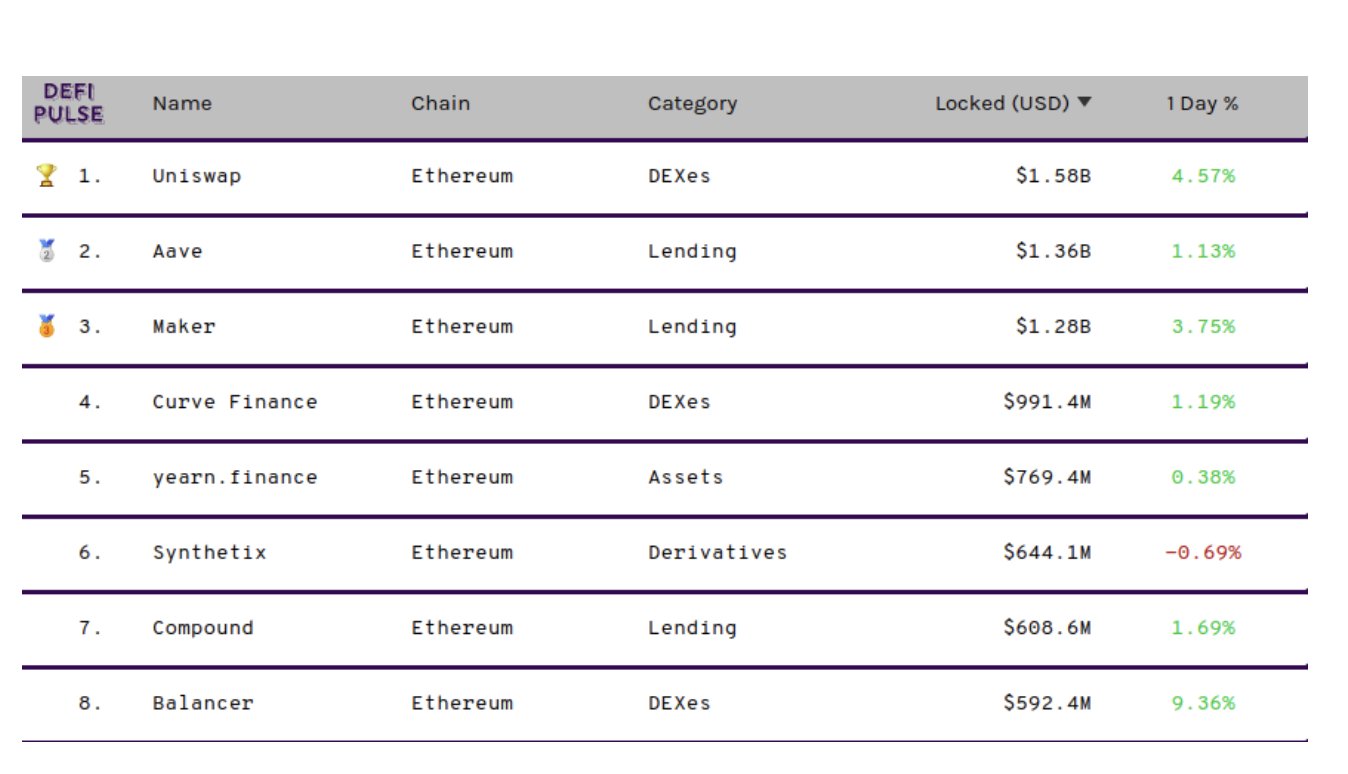The width and height of the screenshot is (1348, 774).
Task: Click Uniswap's $1.58B locked value
Action: point(1053,176)
